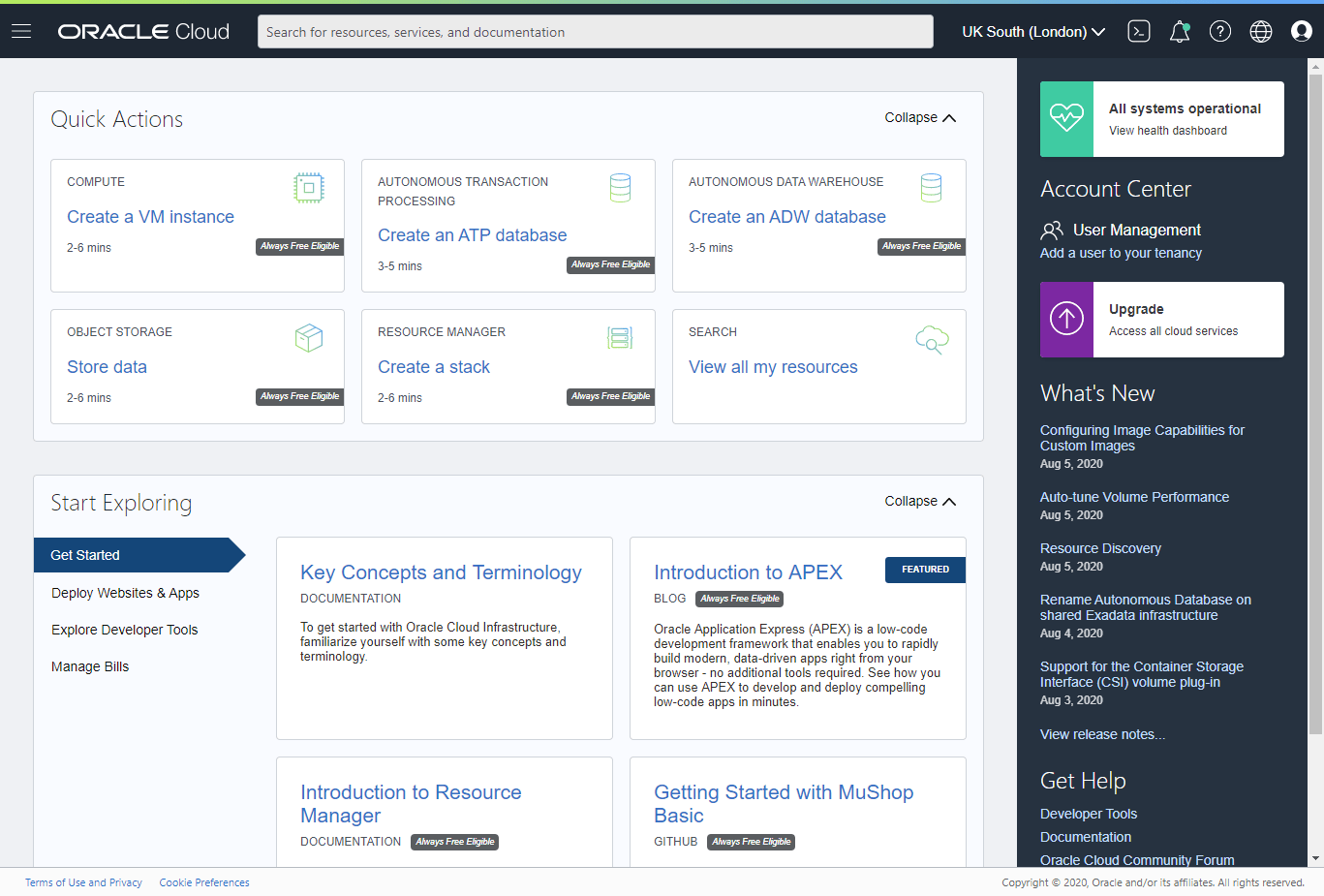The width and height of the screenshot is (1324, 896).
Task: Switch to the Explore Developer Tools tab
Action: tap(124, 629)
